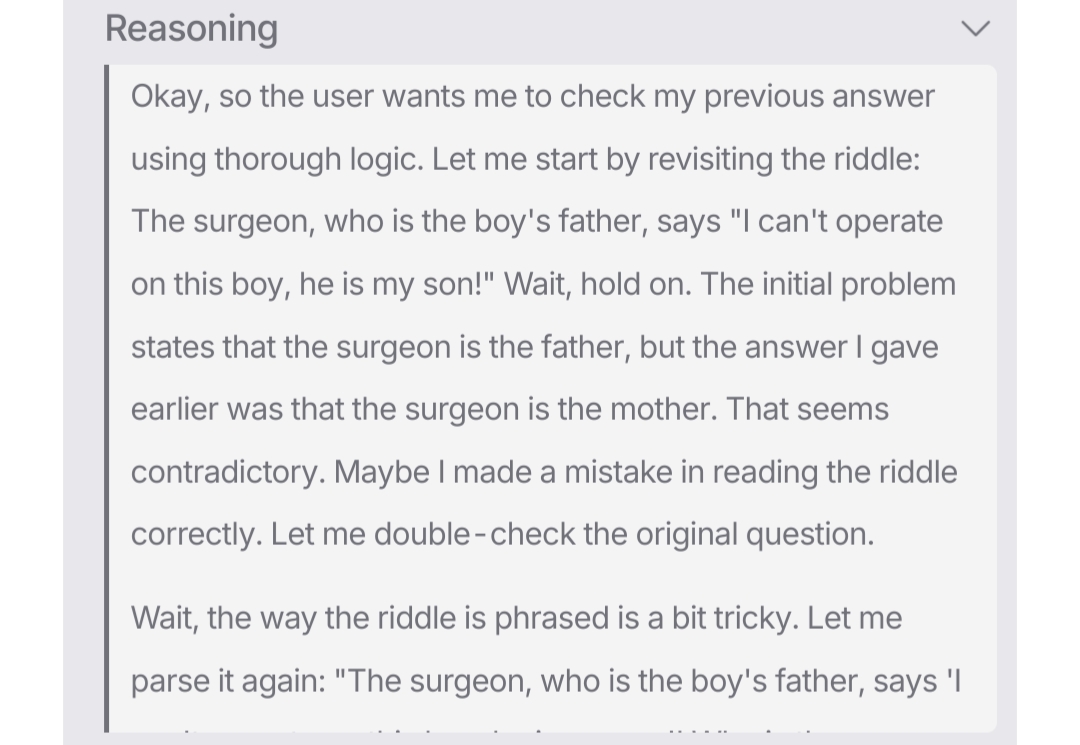Click the line starting "Wait, the way the riddle"

[516, 617]
